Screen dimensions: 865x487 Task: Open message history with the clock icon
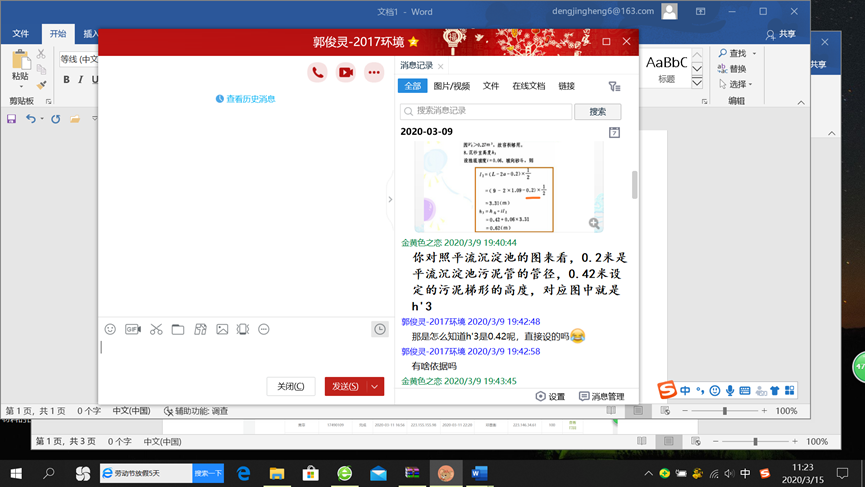tap(380, 329)
